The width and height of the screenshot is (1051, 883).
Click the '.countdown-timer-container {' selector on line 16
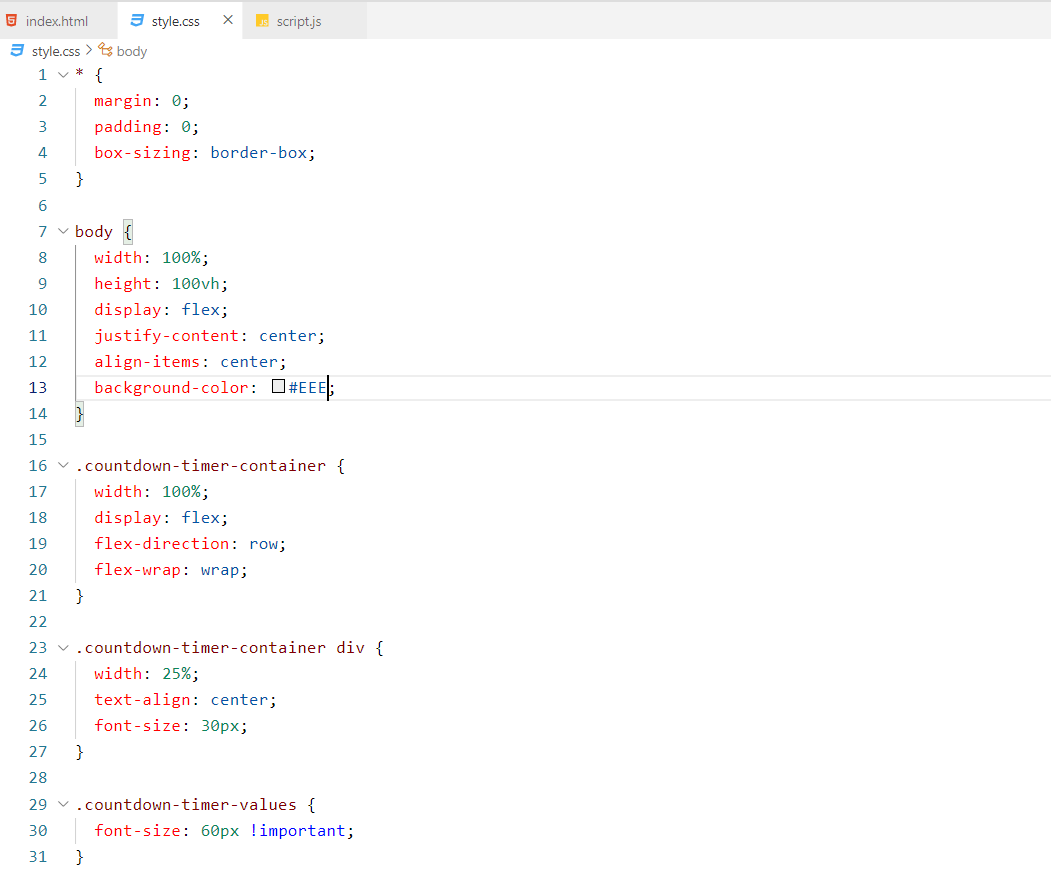210,465
